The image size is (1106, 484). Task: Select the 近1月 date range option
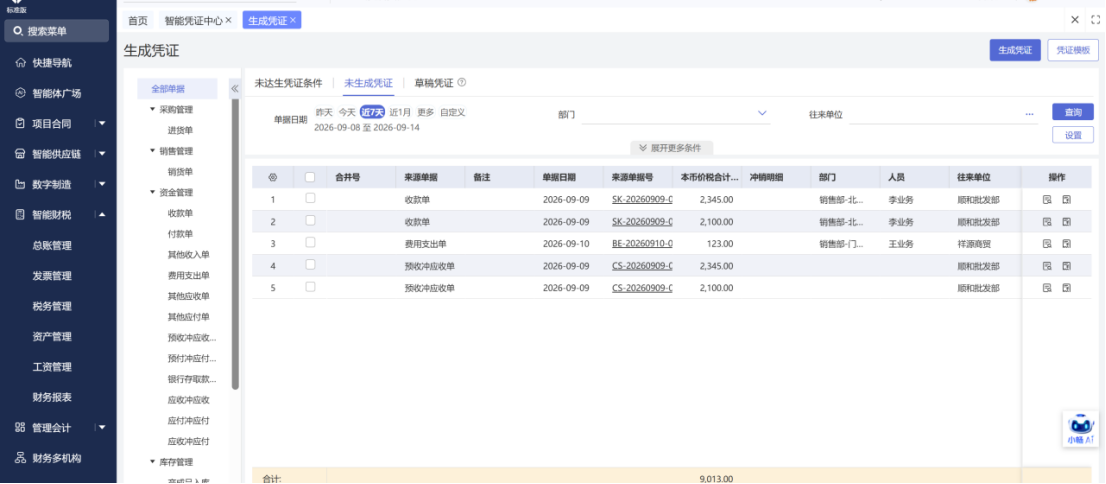click(400, 112)
